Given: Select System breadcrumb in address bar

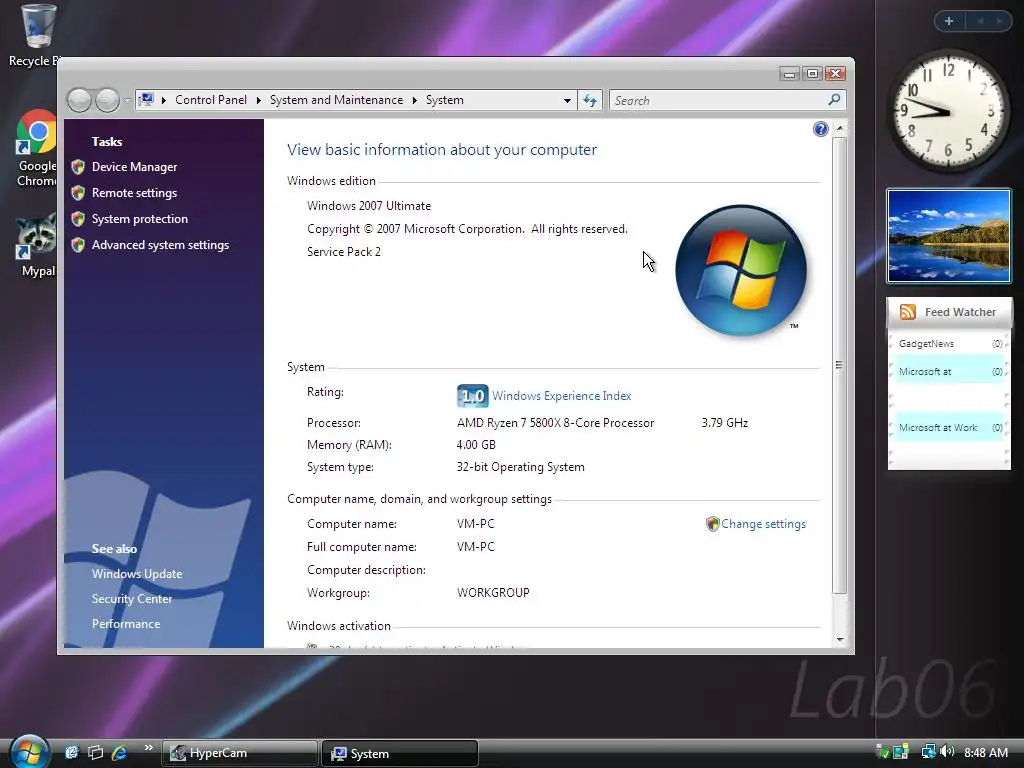Looking at the screenshot, I should (445, 100).
